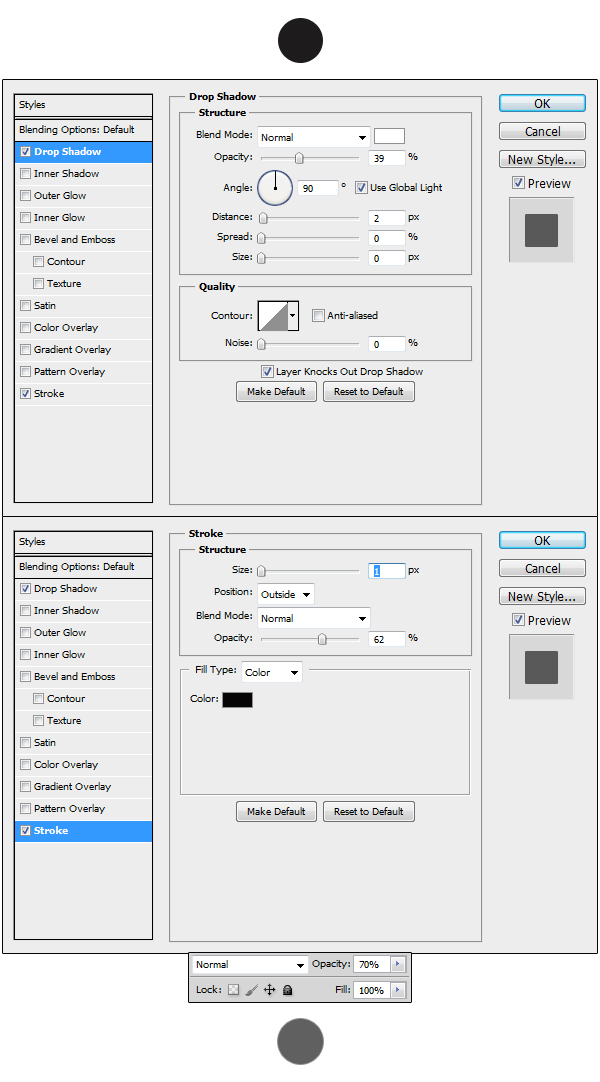This screenshot has width=600, height=1082.
Task: Enable Bevel and Emboss in the lower Stroke dialog
Action: coord(26,677)
